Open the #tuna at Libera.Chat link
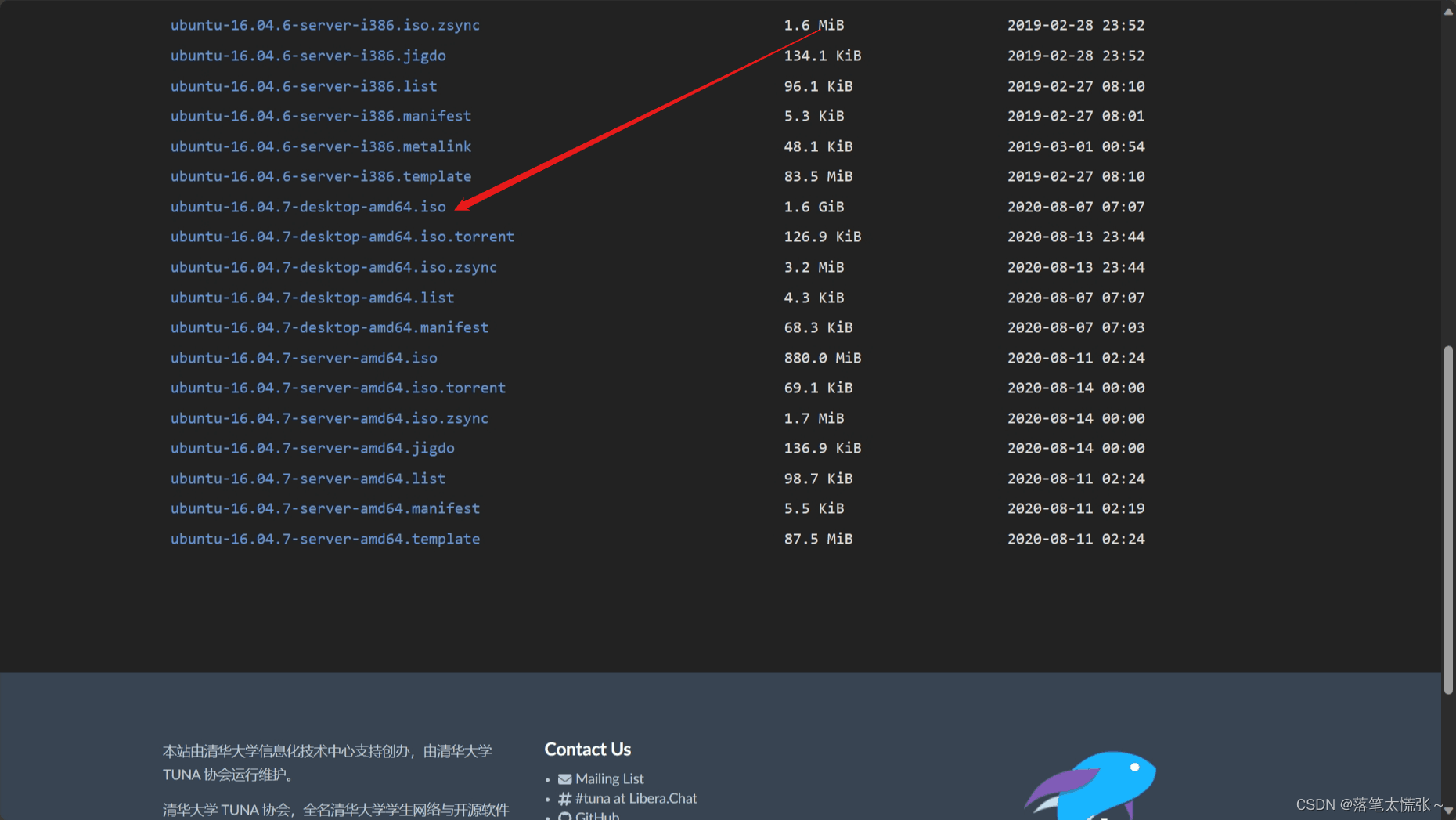1456x820 pixels. pos(635,798)
